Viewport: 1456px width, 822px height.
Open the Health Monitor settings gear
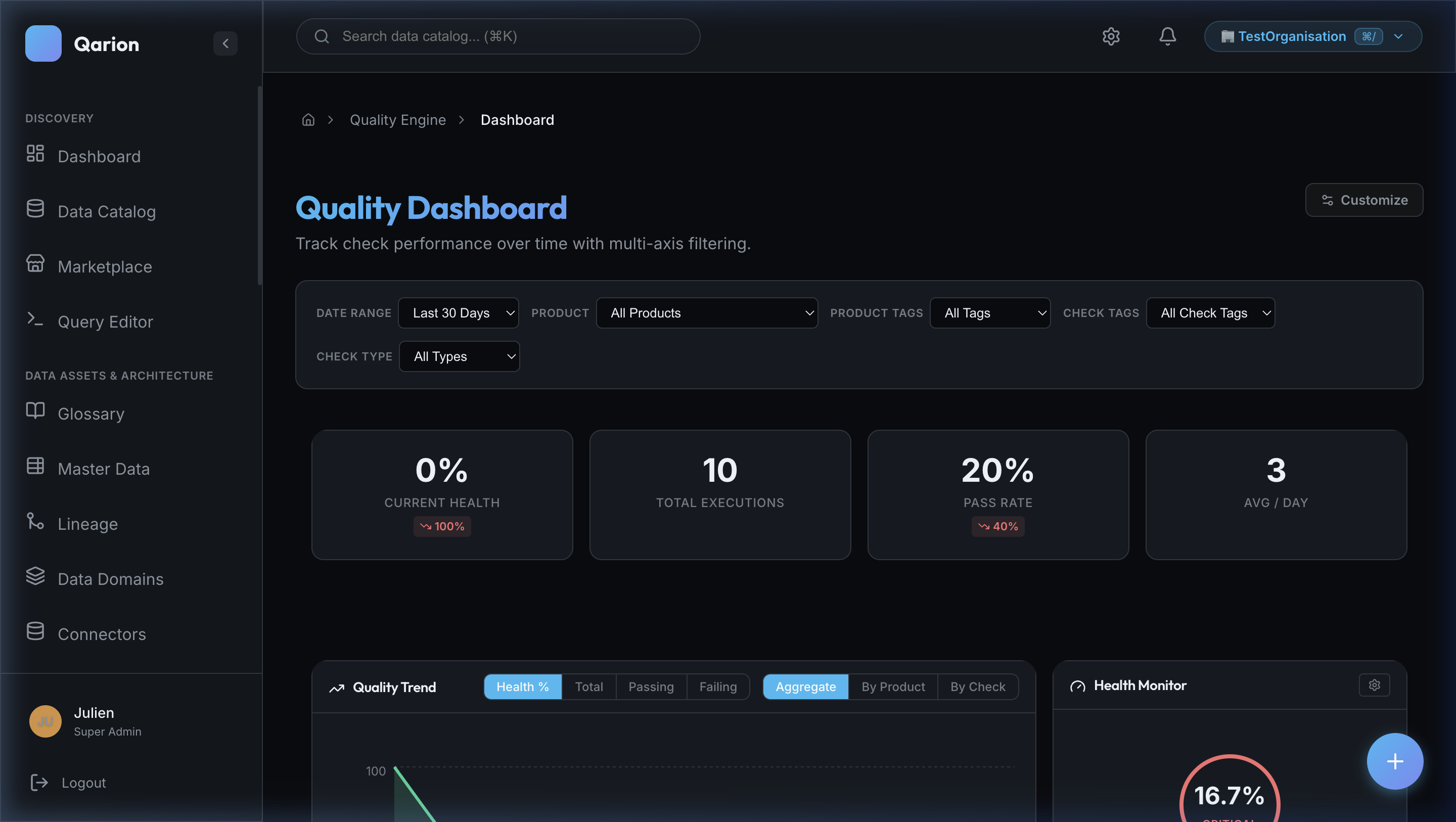point(1375,684)
